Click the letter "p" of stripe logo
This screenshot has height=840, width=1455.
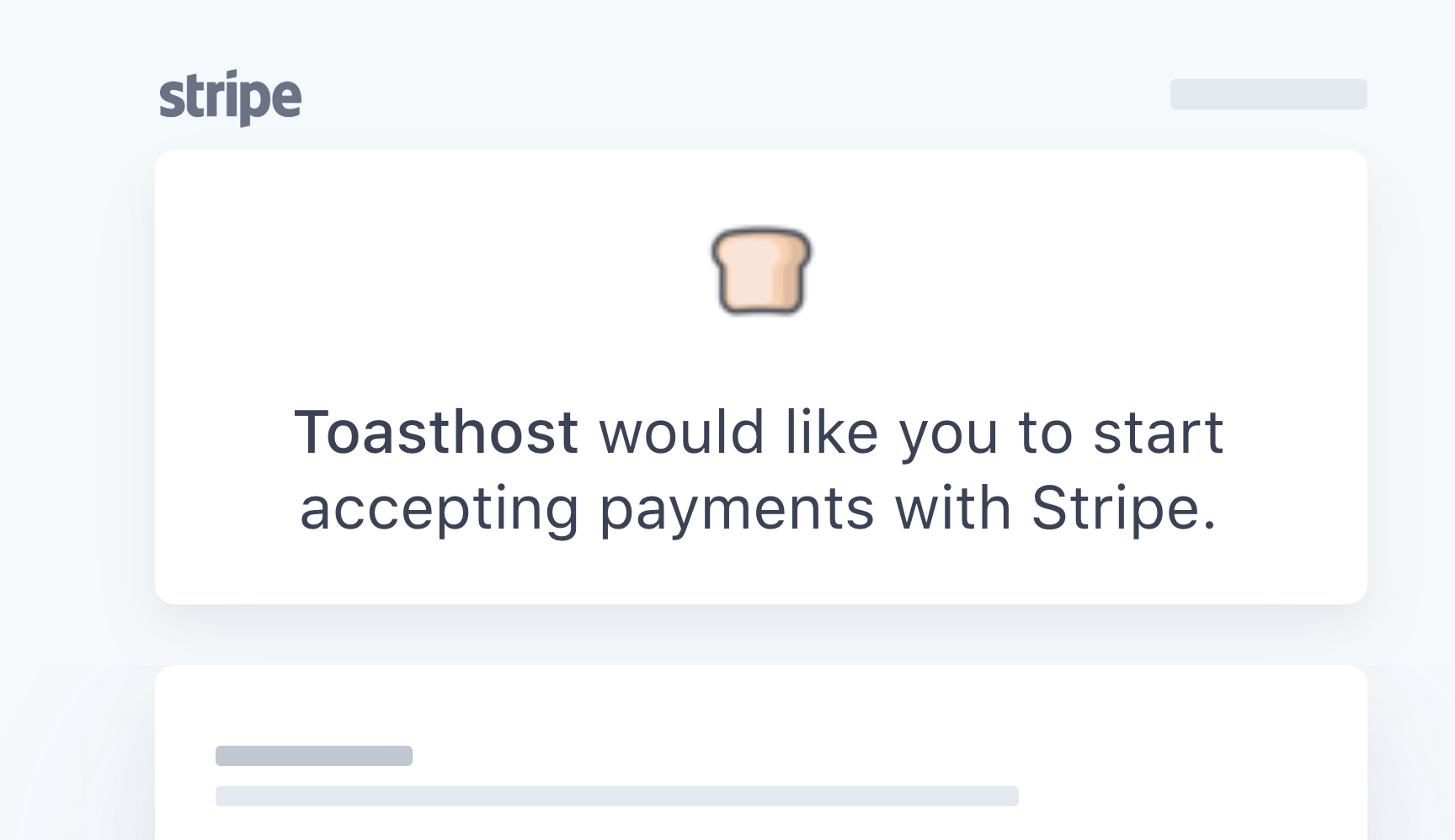click(252, 104)
